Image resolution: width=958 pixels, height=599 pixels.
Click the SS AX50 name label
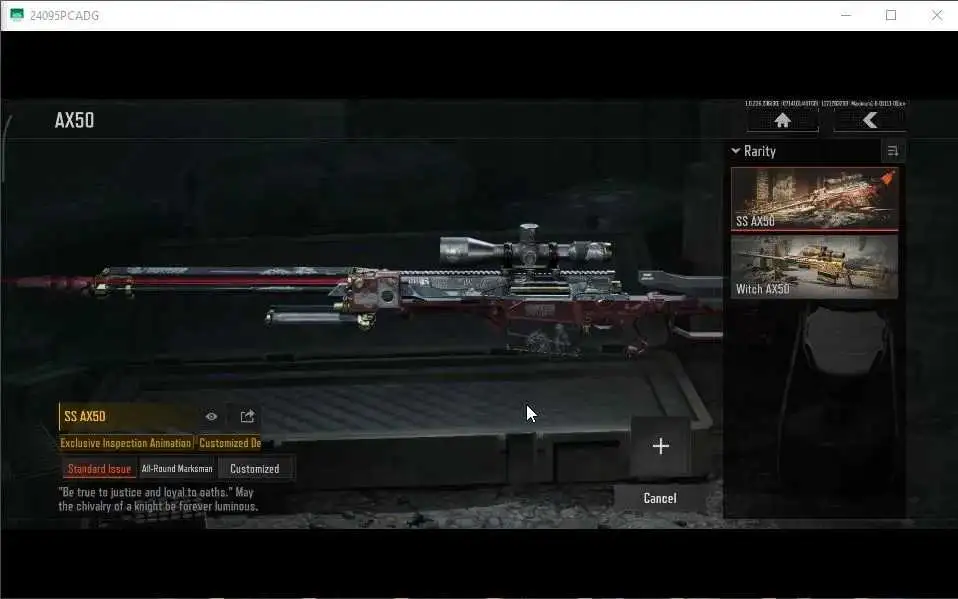(x=85, y=417)
